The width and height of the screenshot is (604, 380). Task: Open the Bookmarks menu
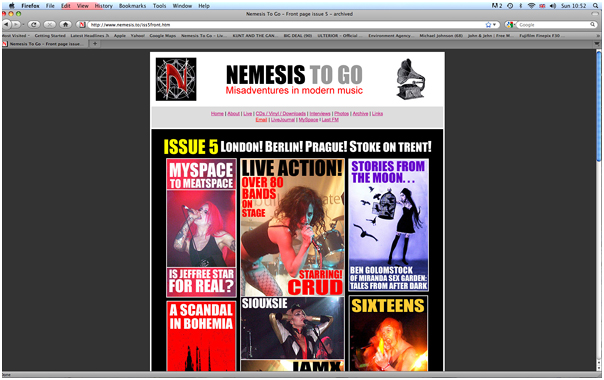click(x=133, y=6)
